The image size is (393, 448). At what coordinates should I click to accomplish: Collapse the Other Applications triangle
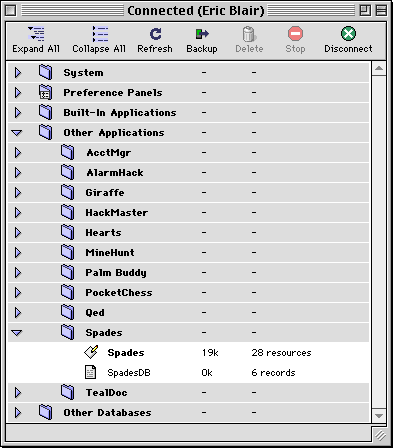(17, 133)
